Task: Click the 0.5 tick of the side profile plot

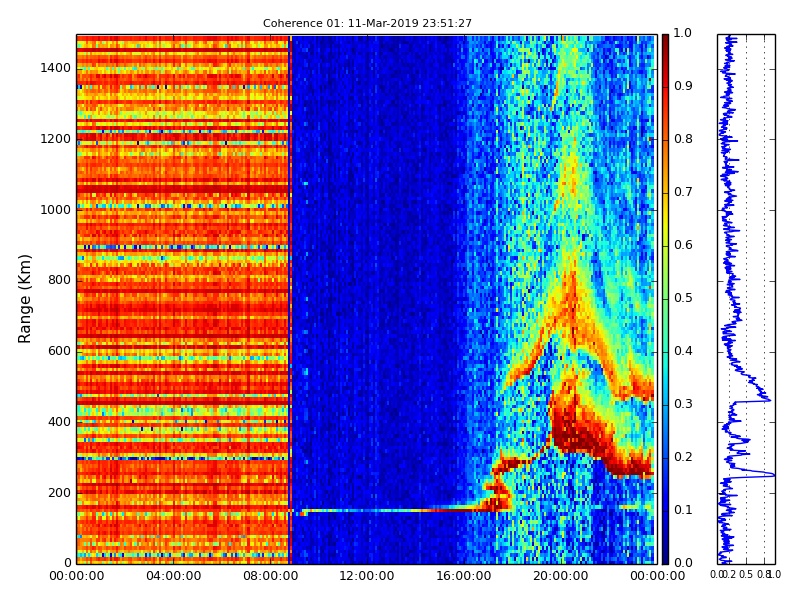Action: [x=746, y=575]
